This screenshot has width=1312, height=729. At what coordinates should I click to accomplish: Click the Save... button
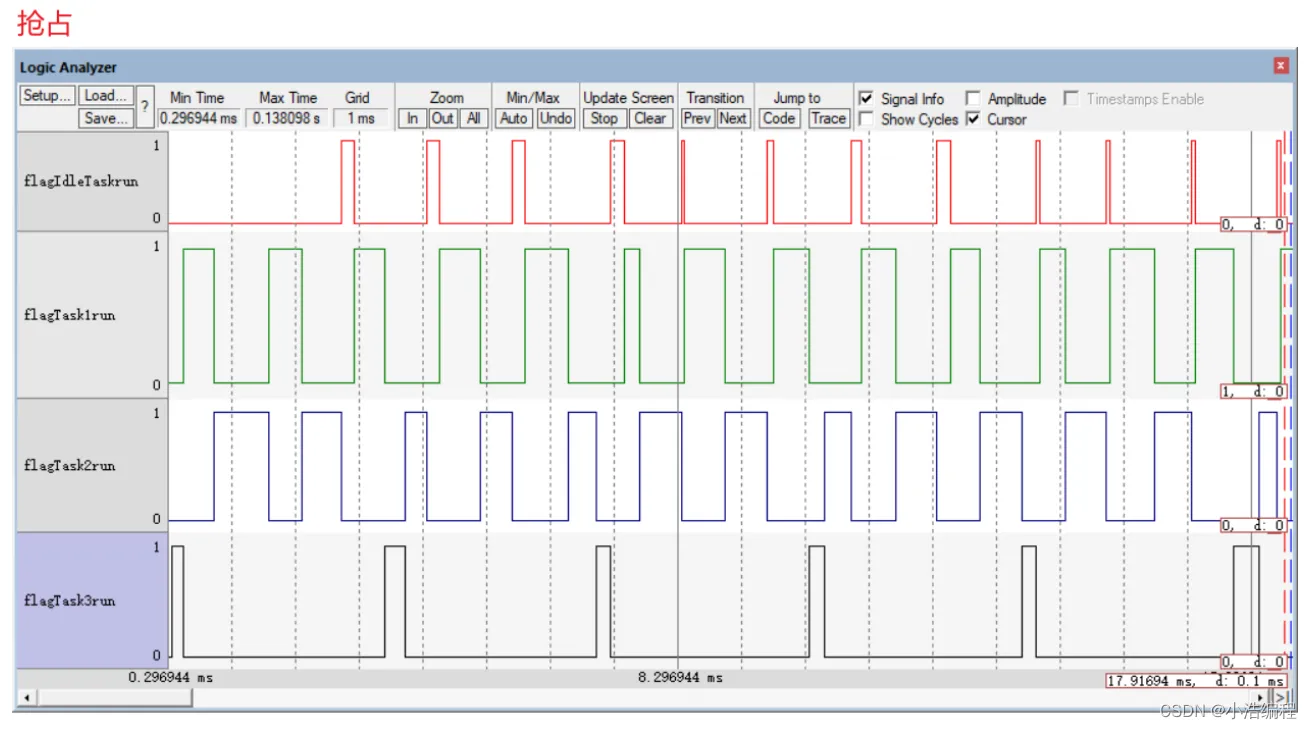click(106, 118)
